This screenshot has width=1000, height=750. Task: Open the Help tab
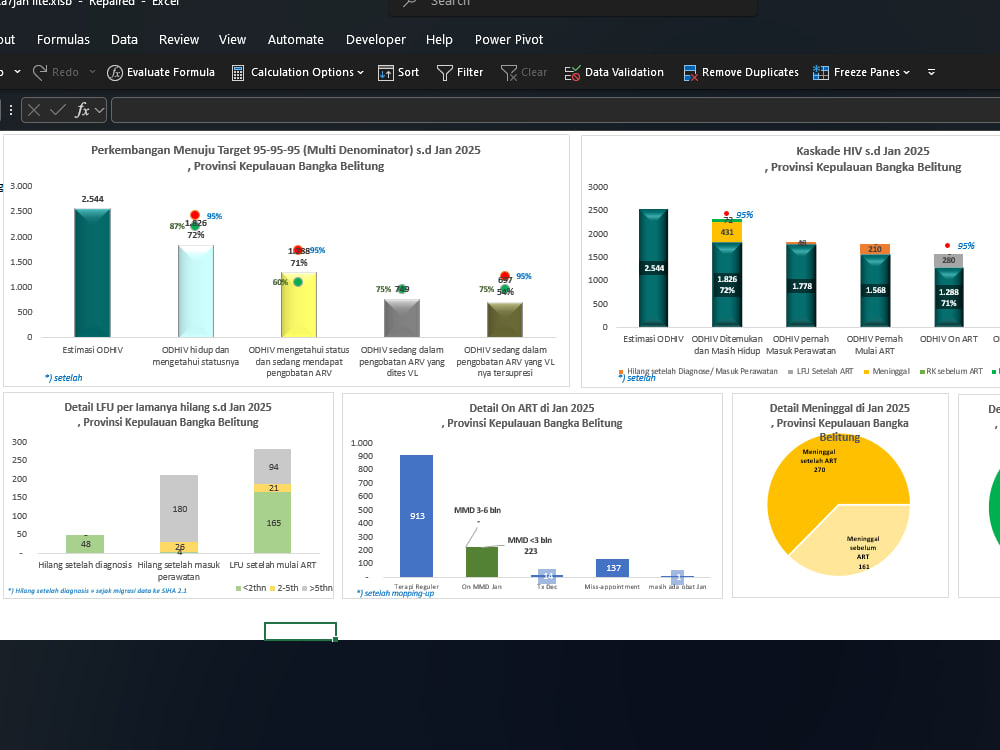439,40
